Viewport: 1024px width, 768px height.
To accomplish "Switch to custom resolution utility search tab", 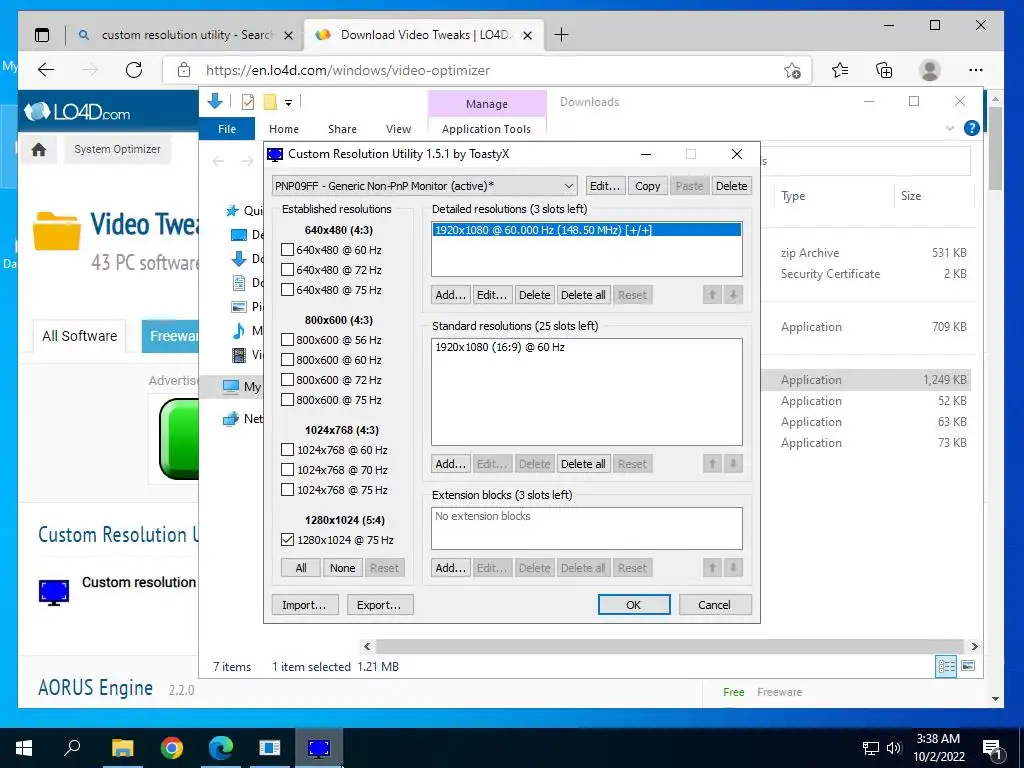I will [x=185, y=35].
